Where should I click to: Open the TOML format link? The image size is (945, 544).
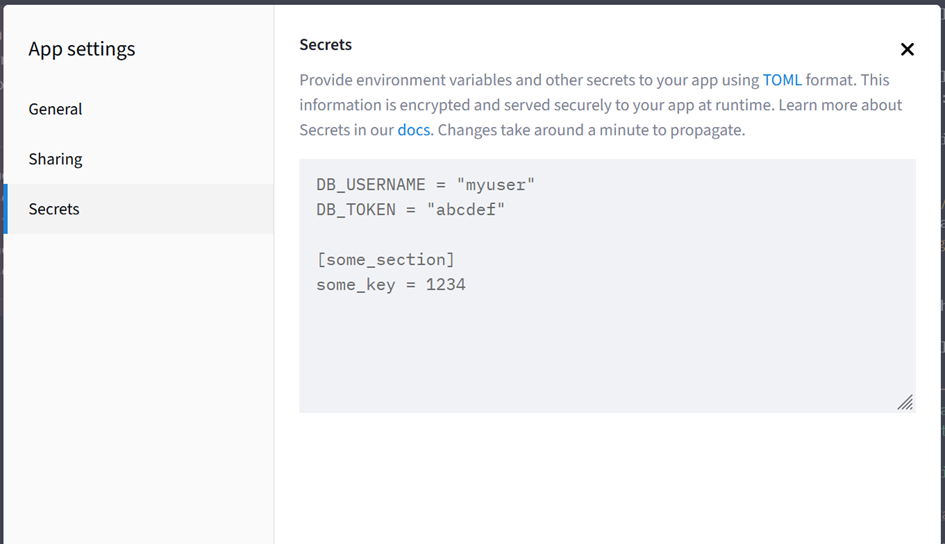pos(782,80)
